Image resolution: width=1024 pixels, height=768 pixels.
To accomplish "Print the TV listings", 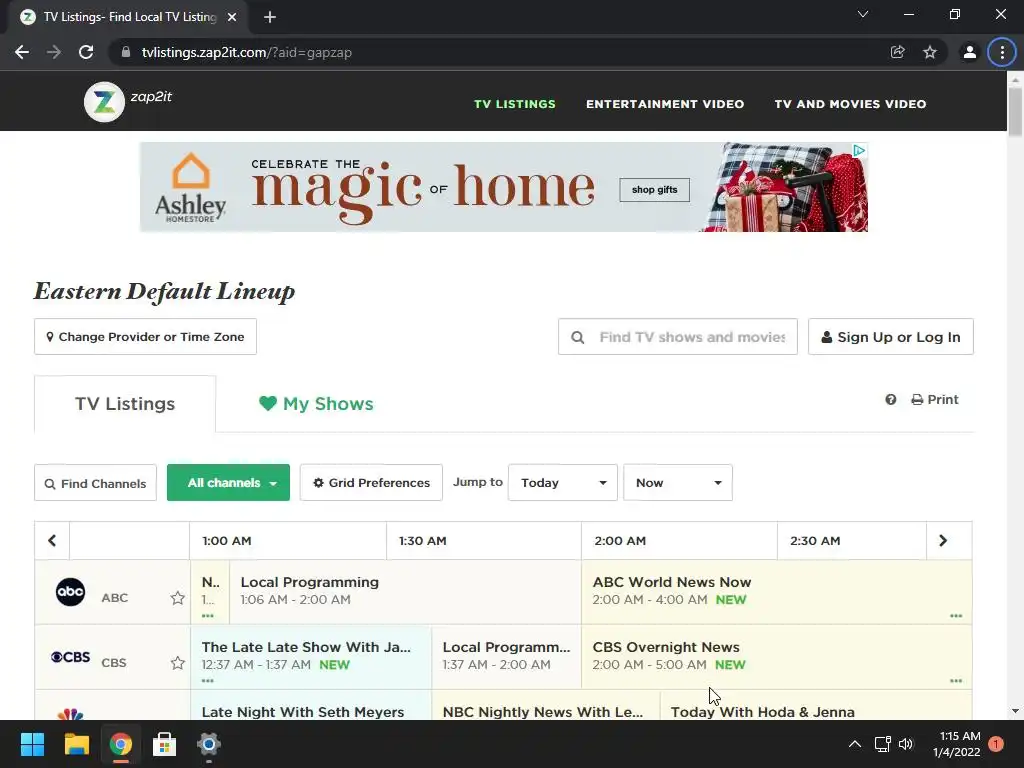I will click(935, 400).
